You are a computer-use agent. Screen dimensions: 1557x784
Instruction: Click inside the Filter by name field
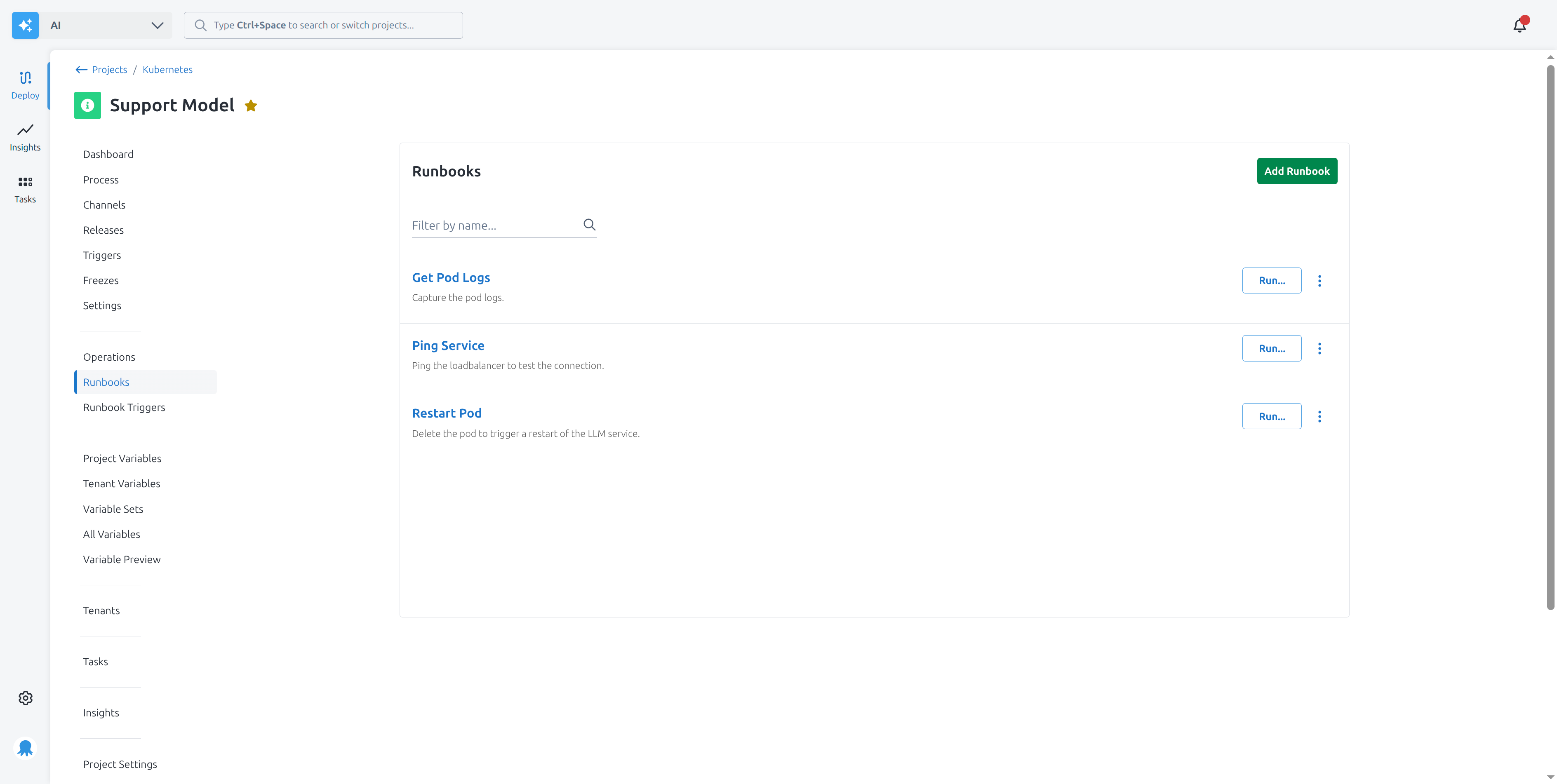tap(484, 225)
